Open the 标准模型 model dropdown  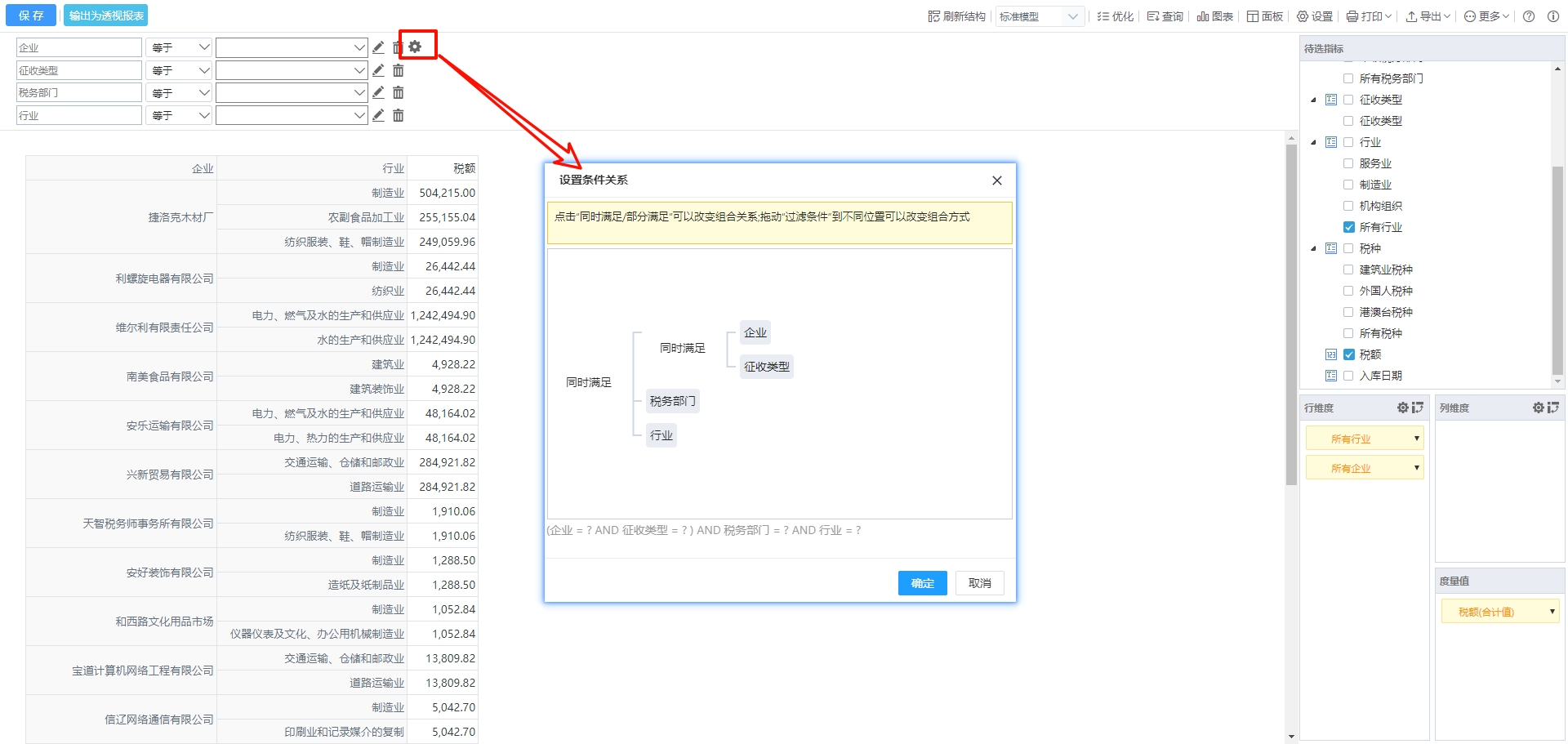(1040, 16)
